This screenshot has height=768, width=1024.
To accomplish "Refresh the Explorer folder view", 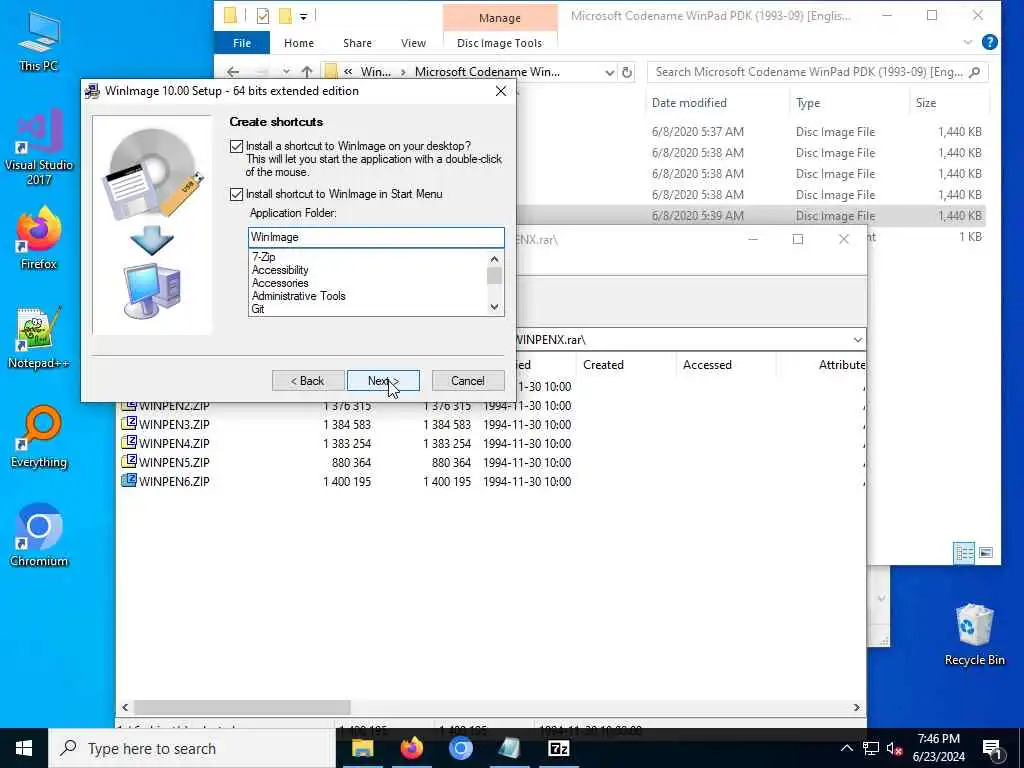I will (627, 72).
